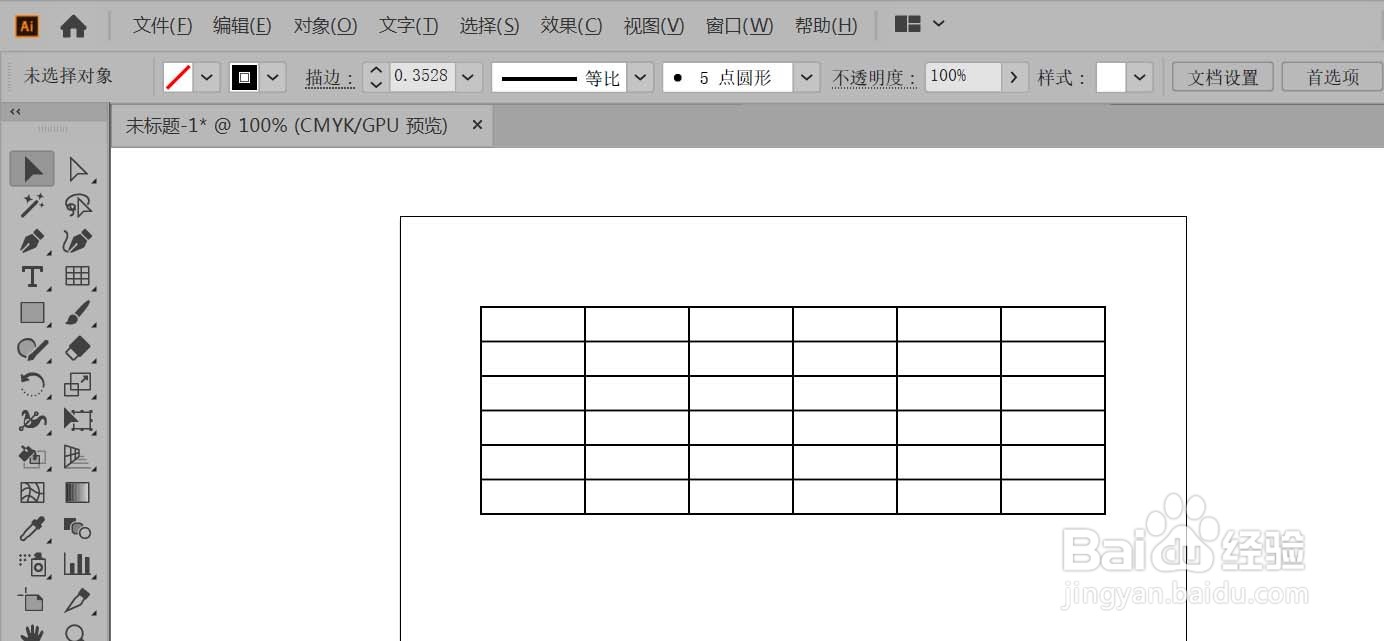Open the 文件(F) menu

pos(163,26)
